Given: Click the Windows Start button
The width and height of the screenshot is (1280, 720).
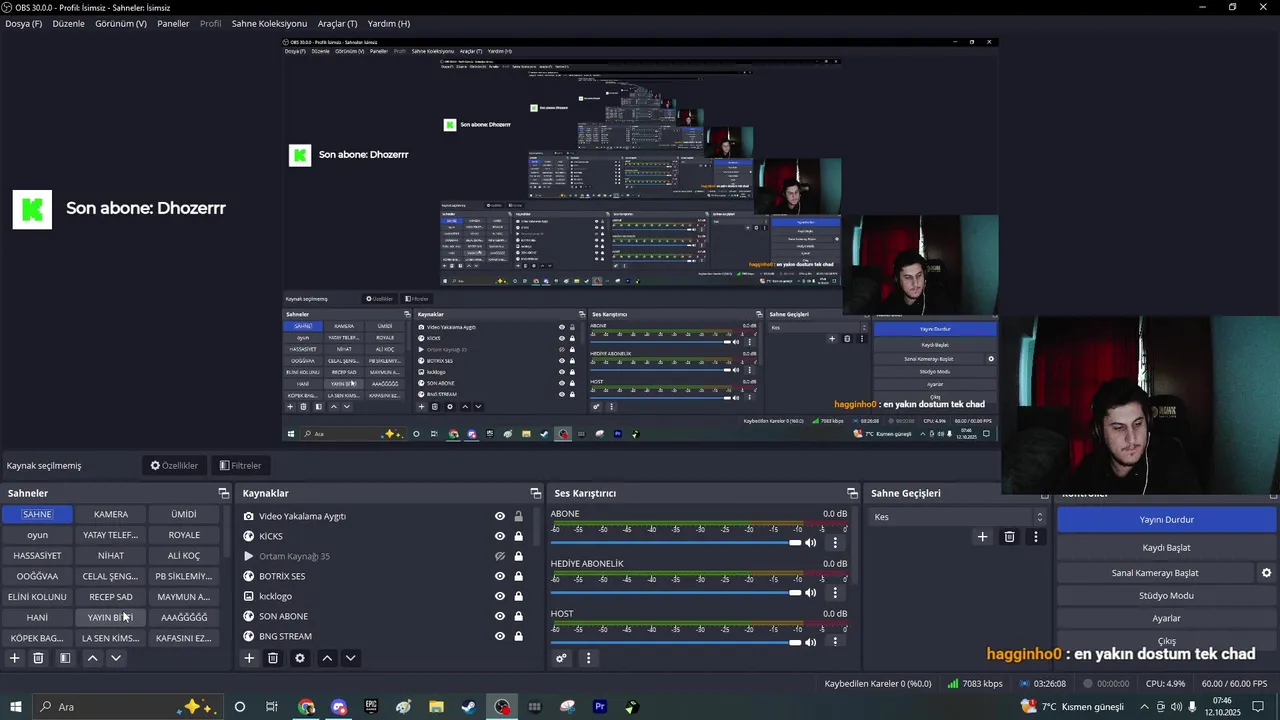Looking at the screenshot, I should tap(16, 707).
